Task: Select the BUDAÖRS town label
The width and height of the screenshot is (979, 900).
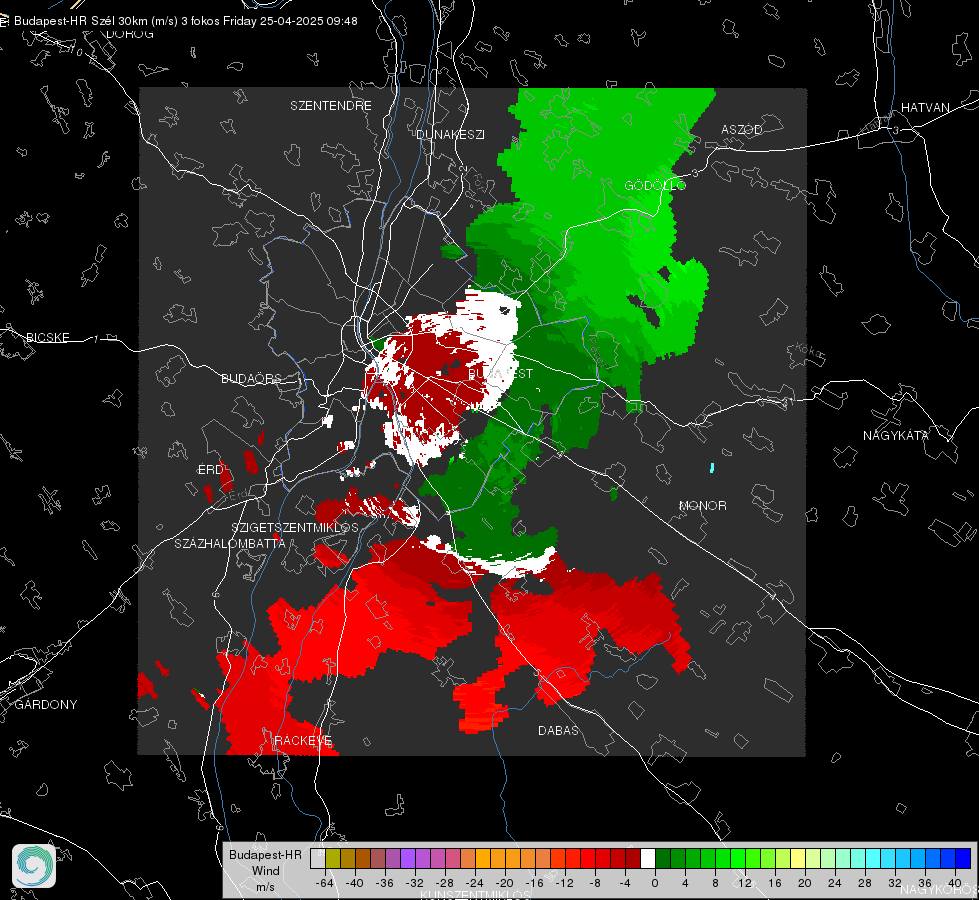Action: [252, 378]
